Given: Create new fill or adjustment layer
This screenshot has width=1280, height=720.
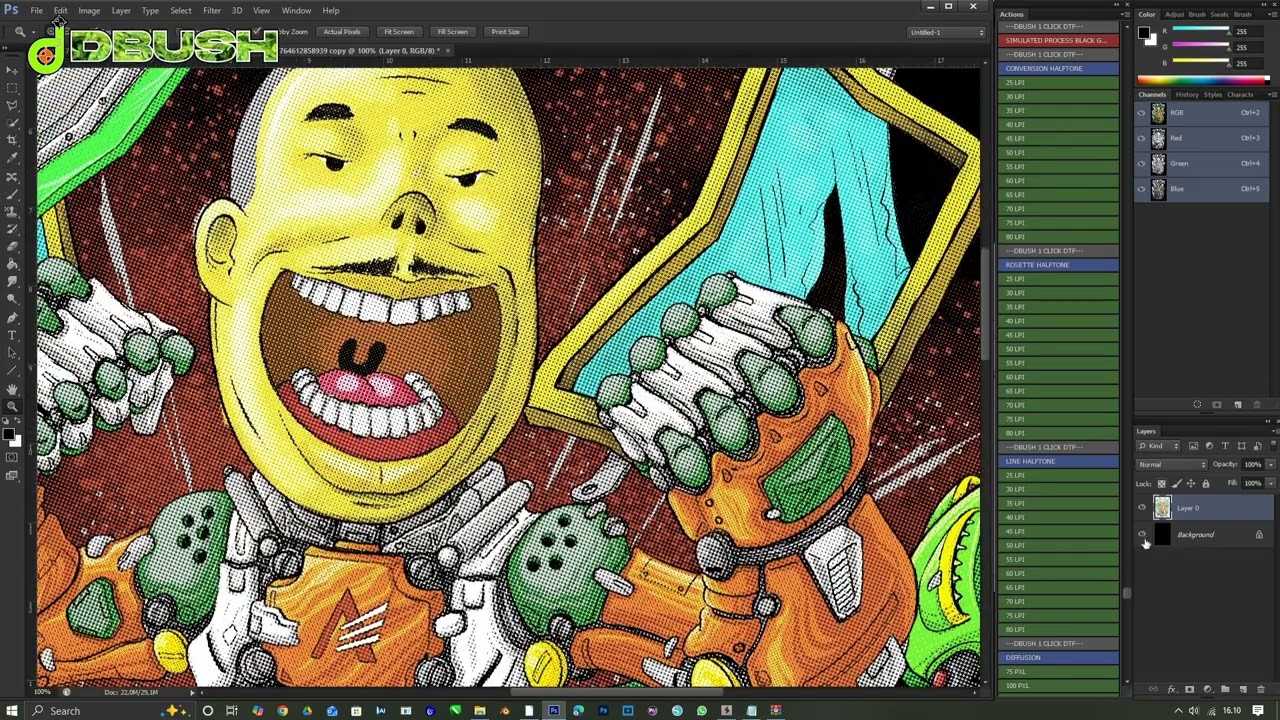Looking at the screenshot, I should click(x=1207, y=689).
